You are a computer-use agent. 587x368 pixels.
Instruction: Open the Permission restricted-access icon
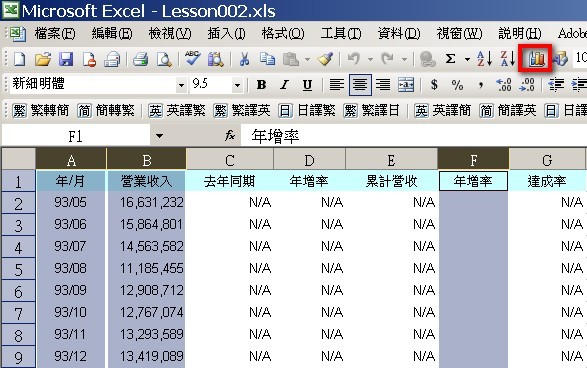89,59
